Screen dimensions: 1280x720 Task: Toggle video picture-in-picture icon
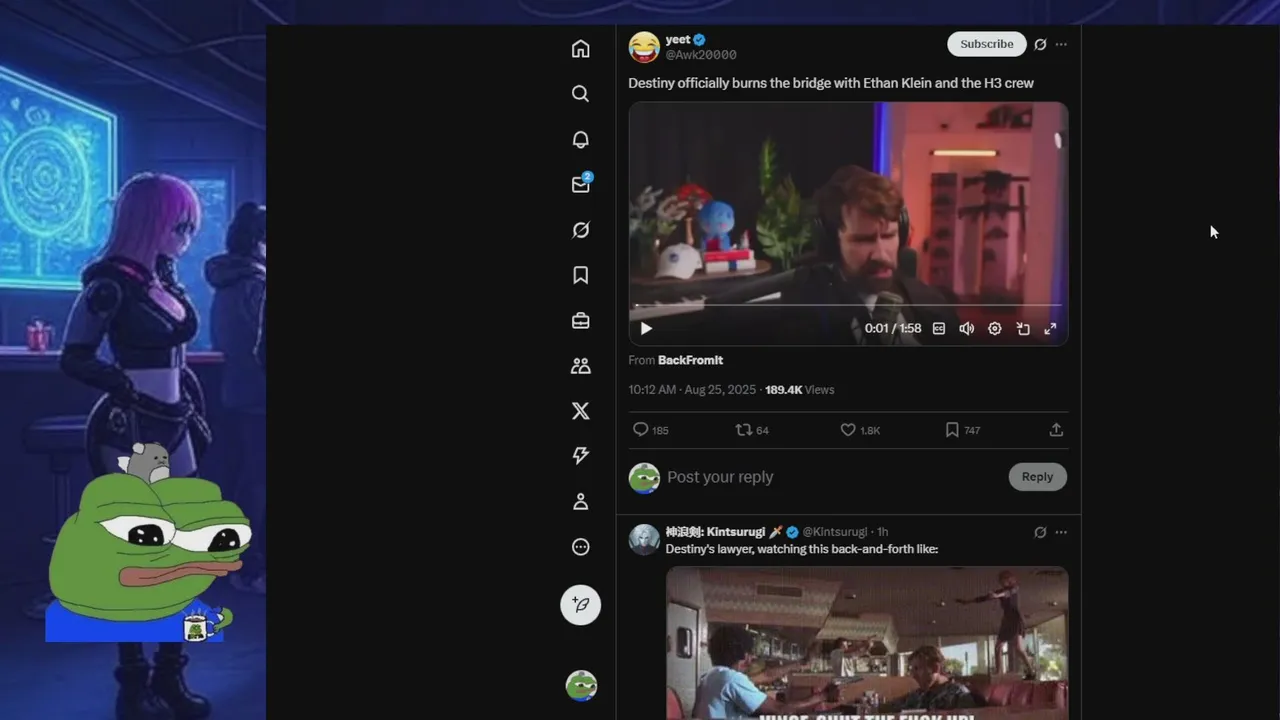tap(1023, 328)
